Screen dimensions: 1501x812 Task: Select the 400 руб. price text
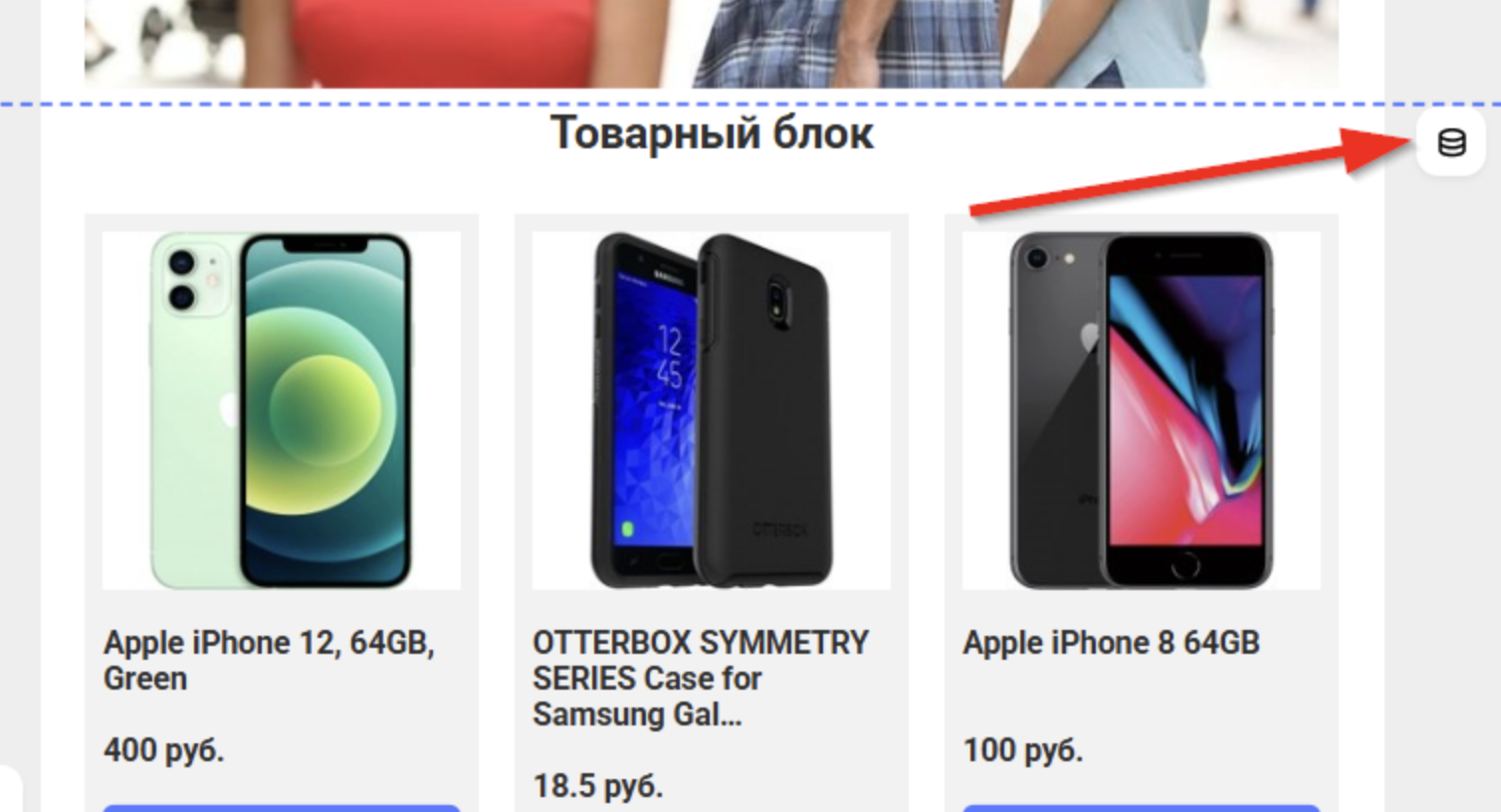point(164,749)
